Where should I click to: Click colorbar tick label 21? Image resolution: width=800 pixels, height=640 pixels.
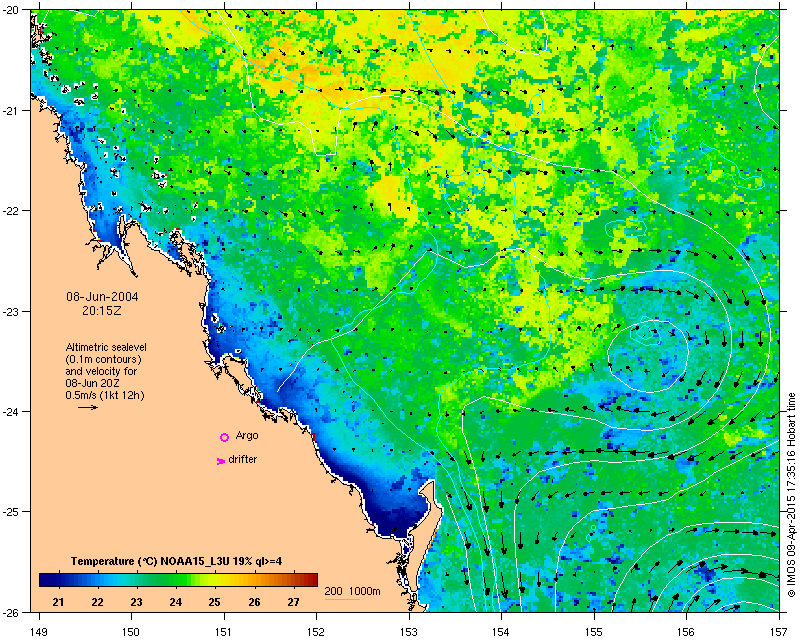point(58,602)
